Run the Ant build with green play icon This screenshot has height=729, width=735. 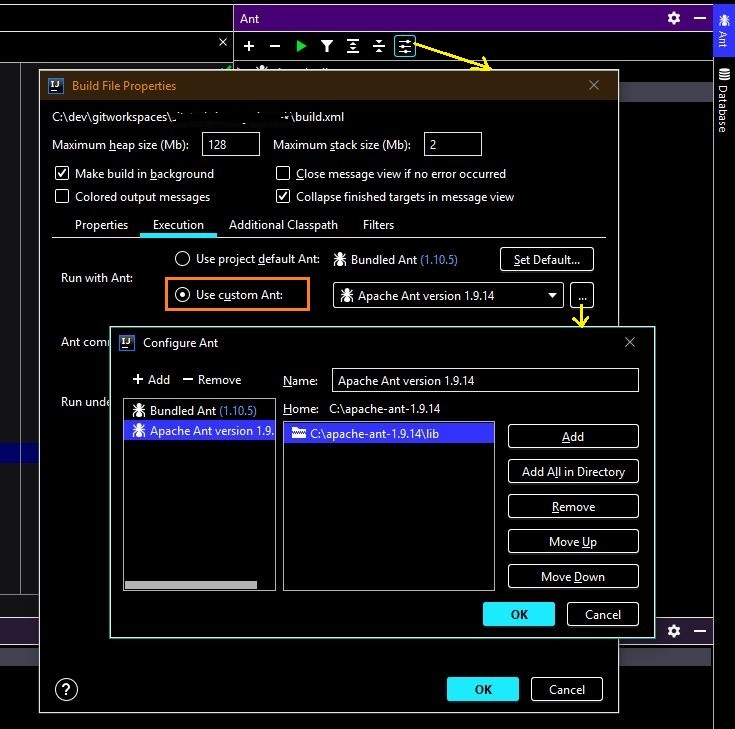coord(301,46)
